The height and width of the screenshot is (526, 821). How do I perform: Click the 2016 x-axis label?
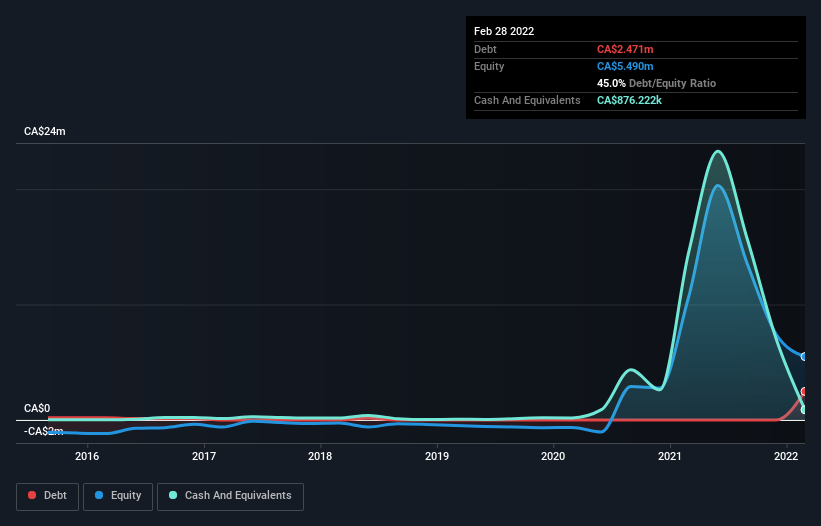(87, 456)
